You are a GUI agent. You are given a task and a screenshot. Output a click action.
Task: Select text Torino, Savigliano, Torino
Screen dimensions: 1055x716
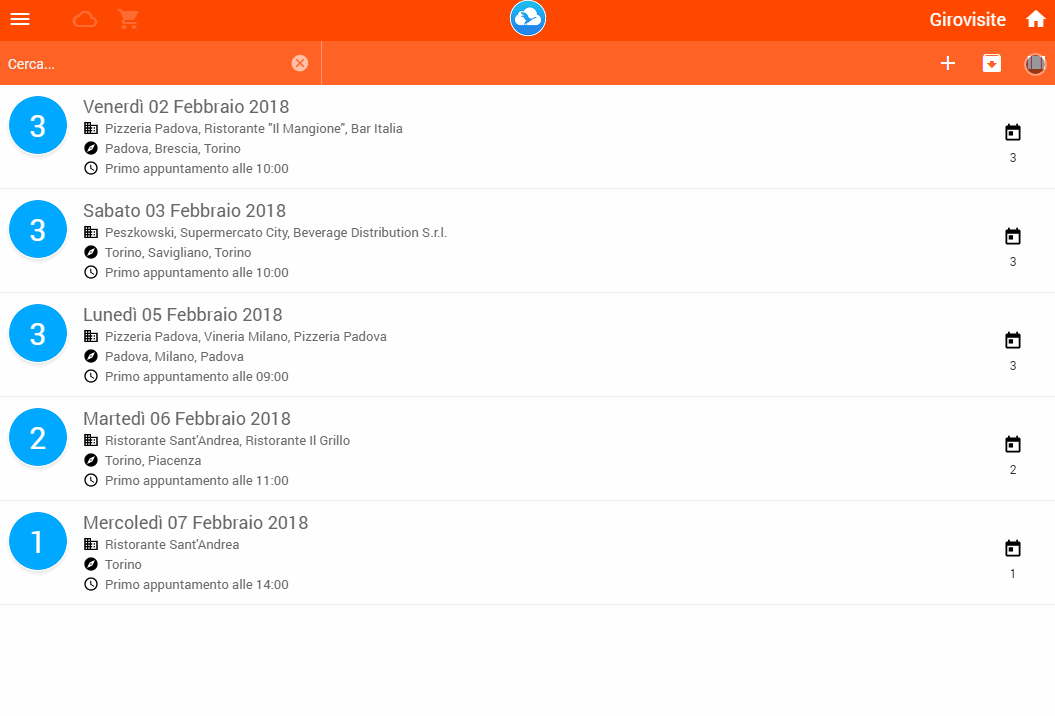178,253
